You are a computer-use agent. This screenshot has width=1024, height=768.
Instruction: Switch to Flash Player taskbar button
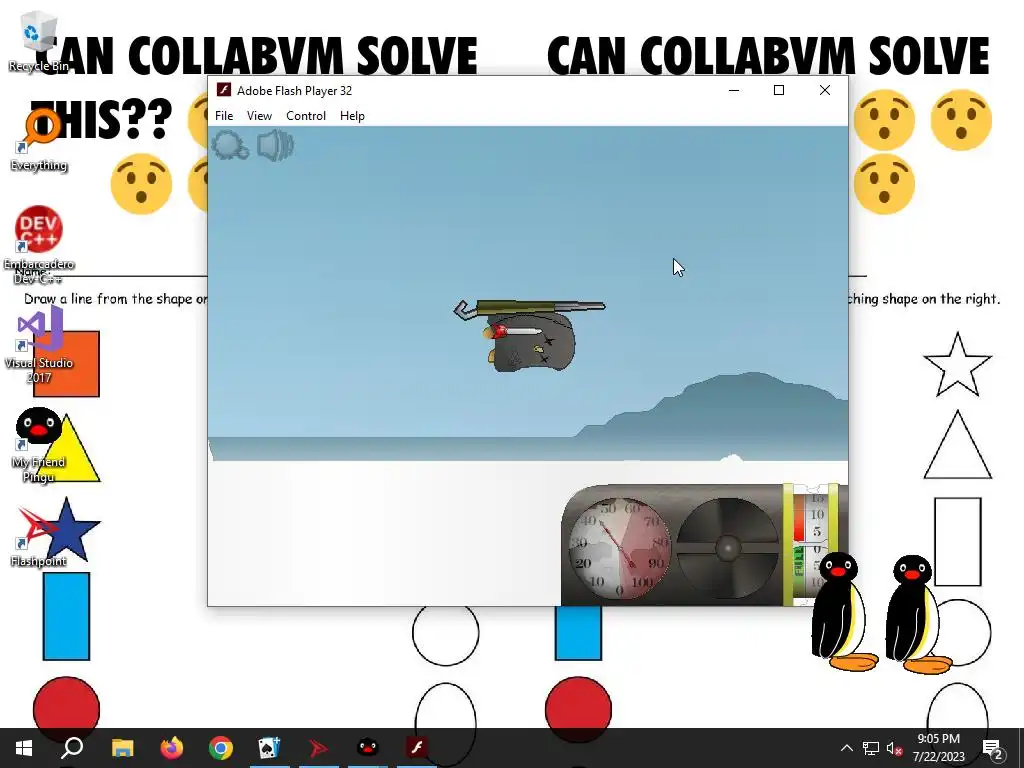click(417, 748)
